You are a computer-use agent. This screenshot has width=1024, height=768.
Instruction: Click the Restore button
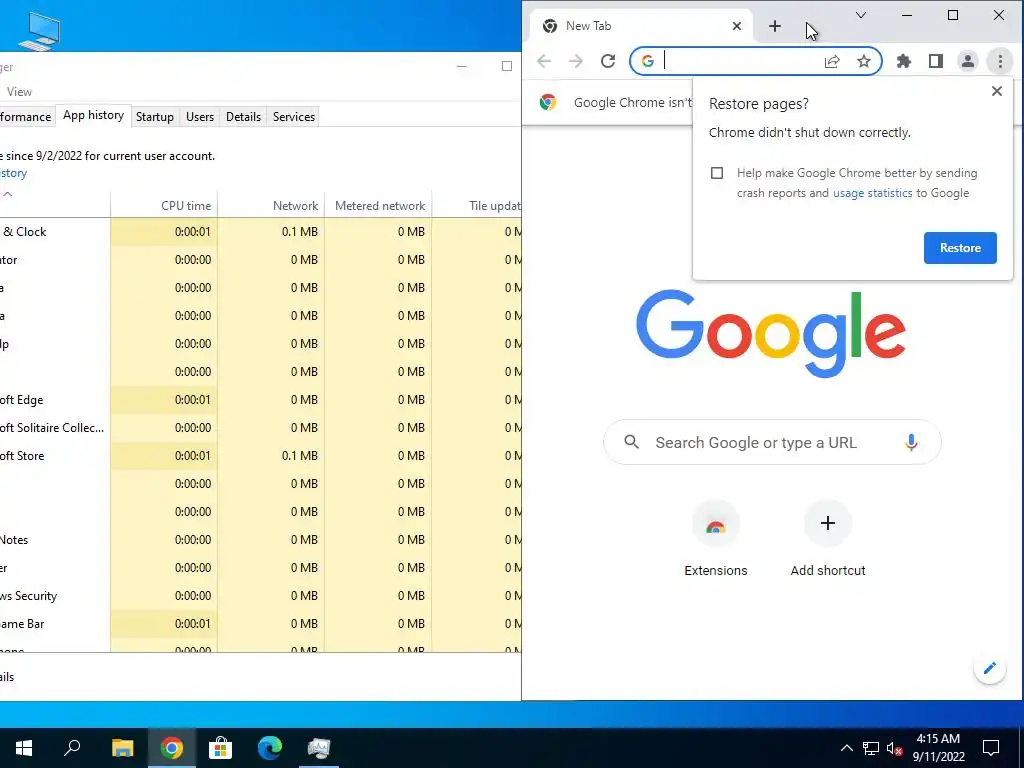[960, 248]
